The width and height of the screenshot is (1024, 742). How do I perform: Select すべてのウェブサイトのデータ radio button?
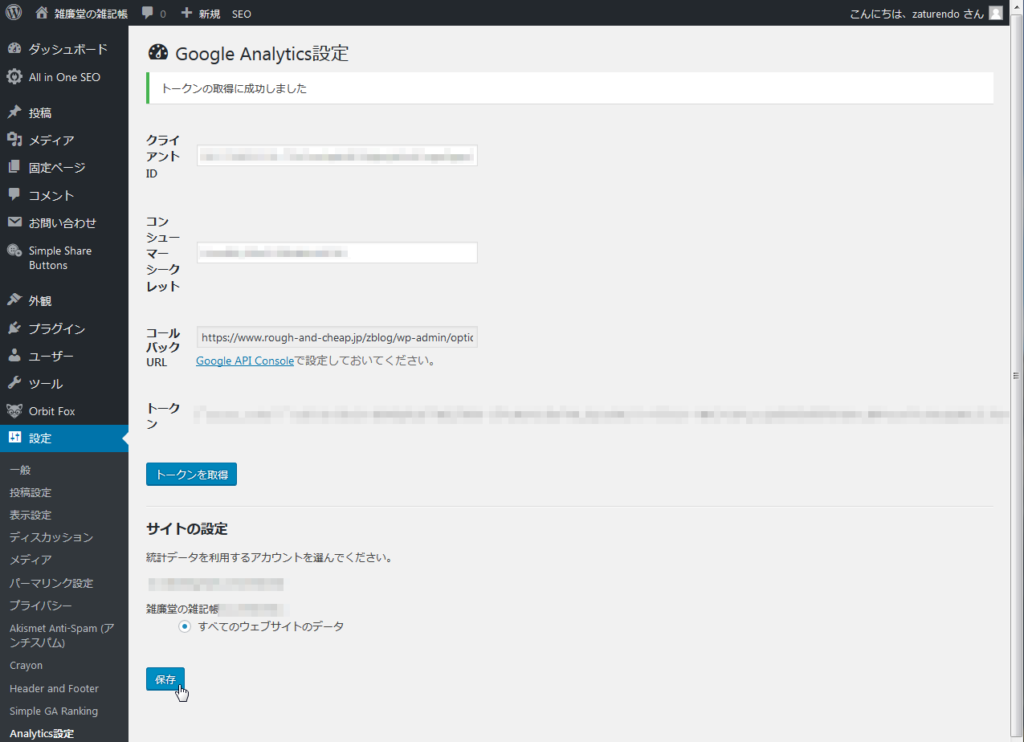tap(184, 626)
